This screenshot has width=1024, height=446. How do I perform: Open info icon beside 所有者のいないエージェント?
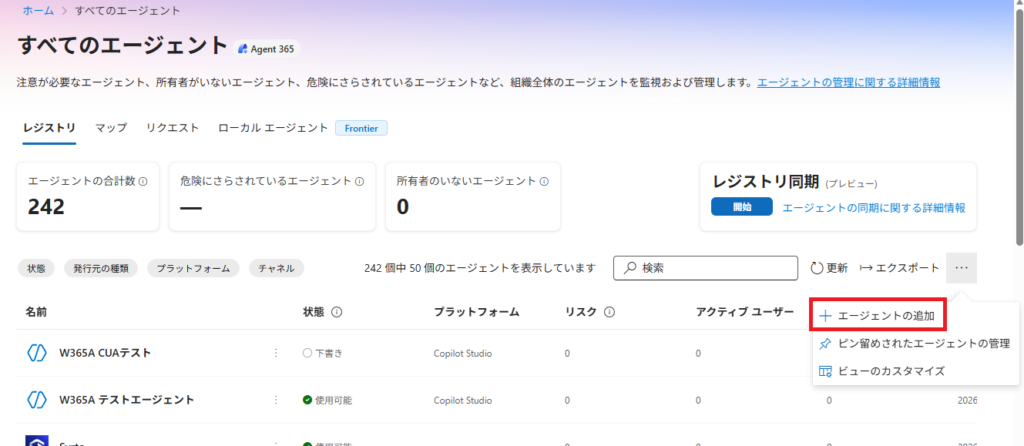click(544, 182)
